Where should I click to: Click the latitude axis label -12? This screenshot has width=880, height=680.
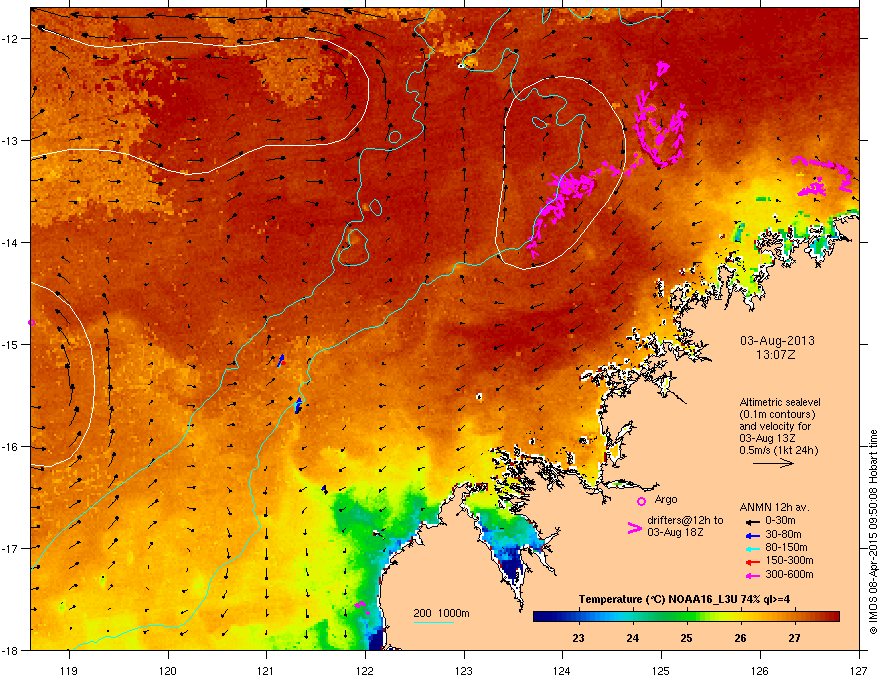click(10, 39)
